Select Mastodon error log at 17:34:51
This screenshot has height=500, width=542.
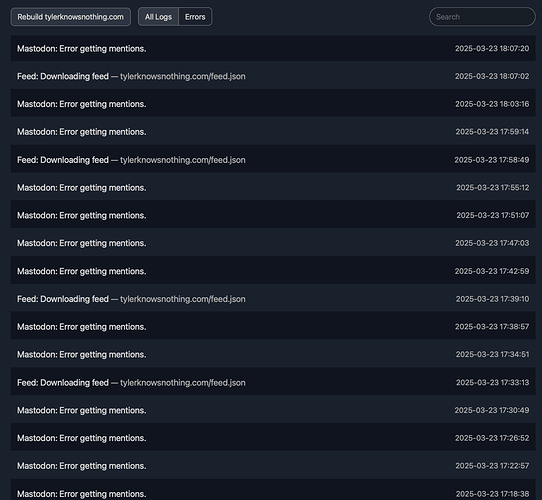click(x=273, y=355)
